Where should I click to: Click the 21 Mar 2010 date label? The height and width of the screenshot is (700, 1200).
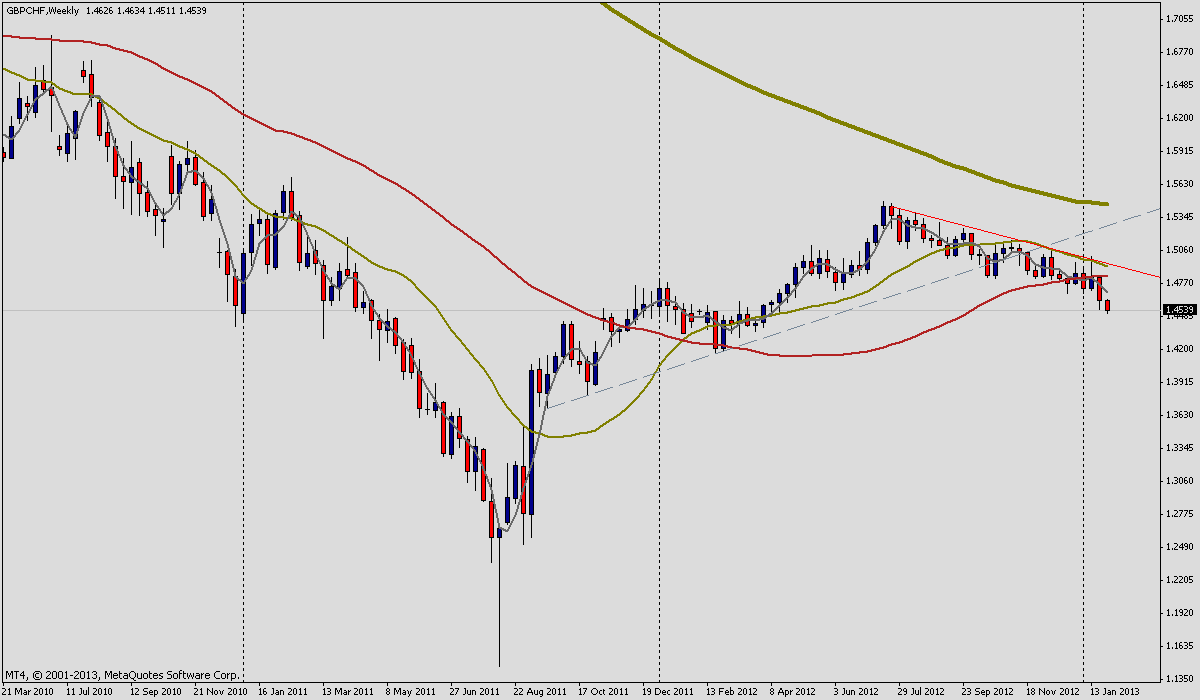pos(27,691)
